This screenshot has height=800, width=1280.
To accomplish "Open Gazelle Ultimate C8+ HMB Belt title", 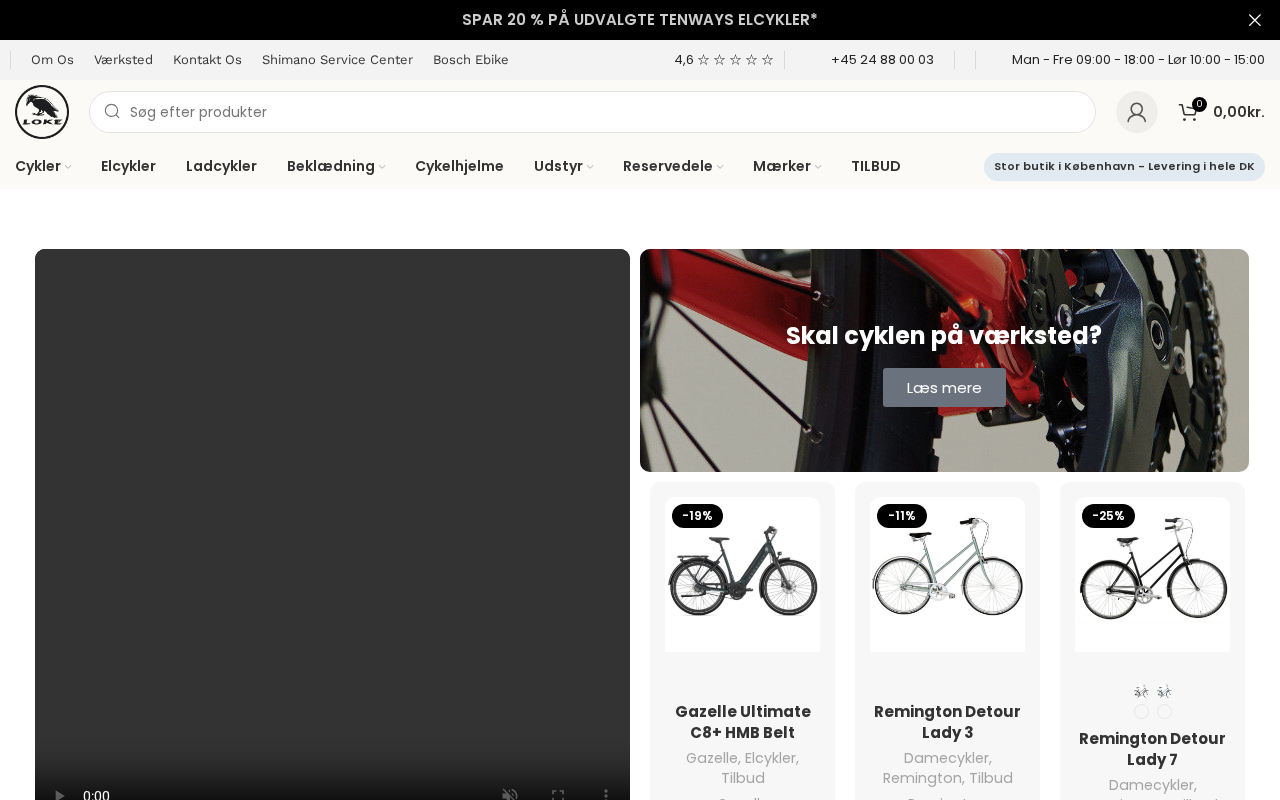I will (x=743, y=722).
